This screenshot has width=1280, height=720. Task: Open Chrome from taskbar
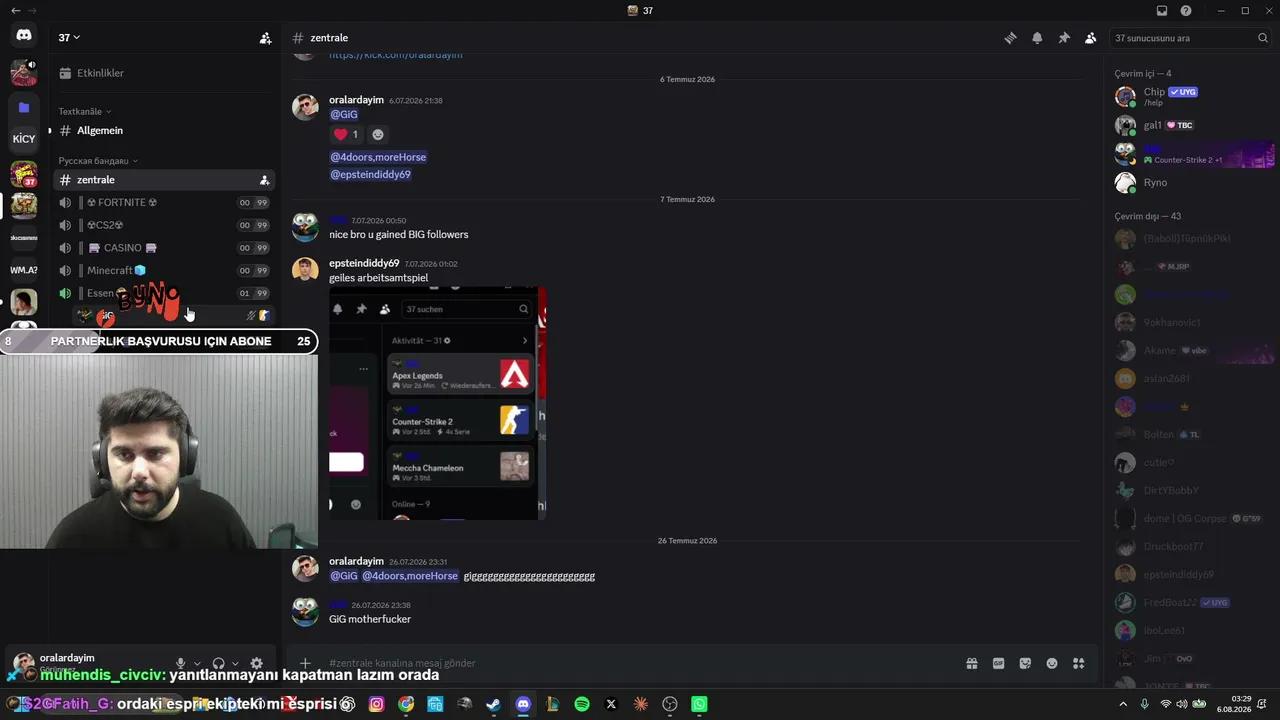(x=406, y=704)
